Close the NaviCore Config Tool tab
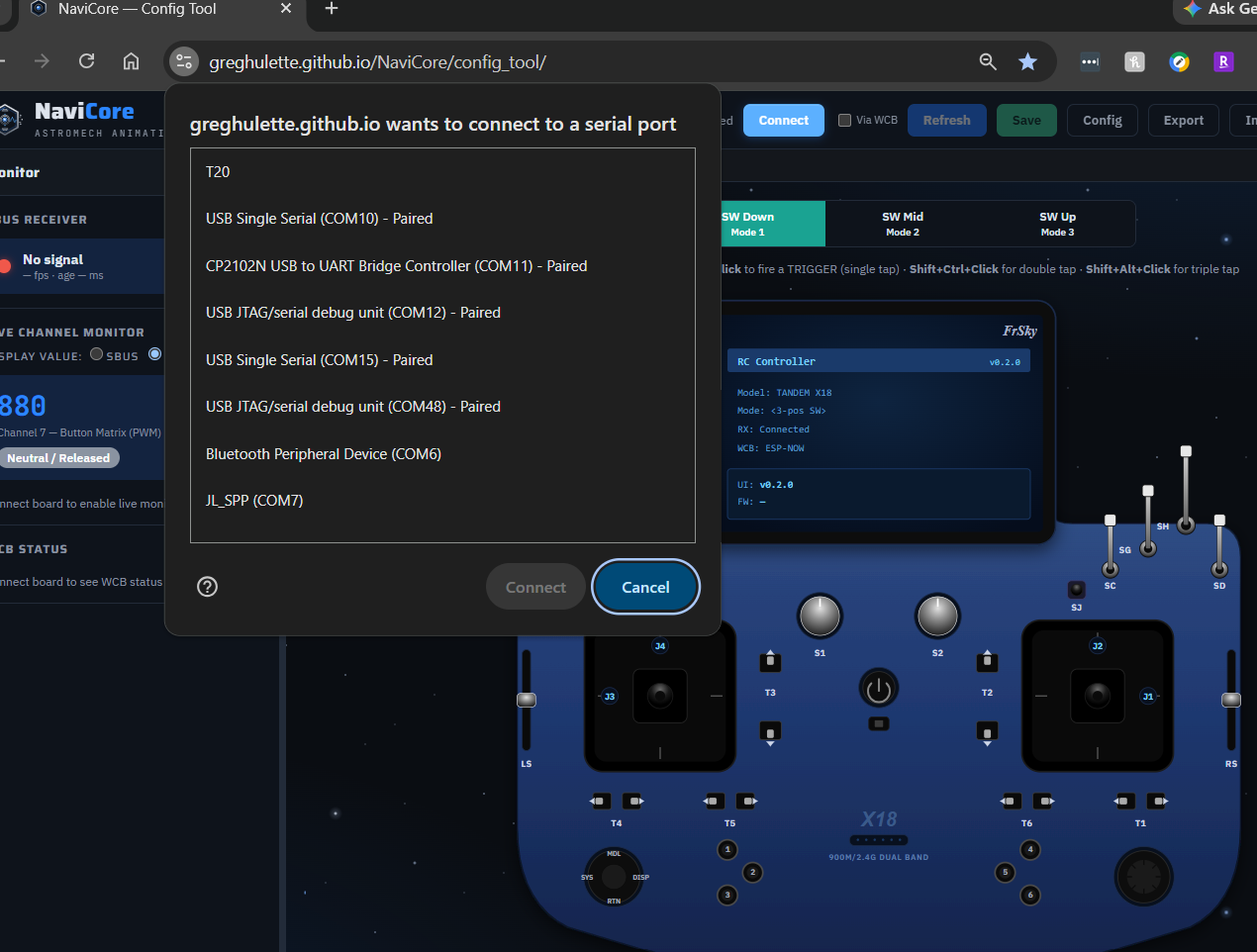Image resolution: width=1257 pixels, height=952 pixels. point(286,9)
